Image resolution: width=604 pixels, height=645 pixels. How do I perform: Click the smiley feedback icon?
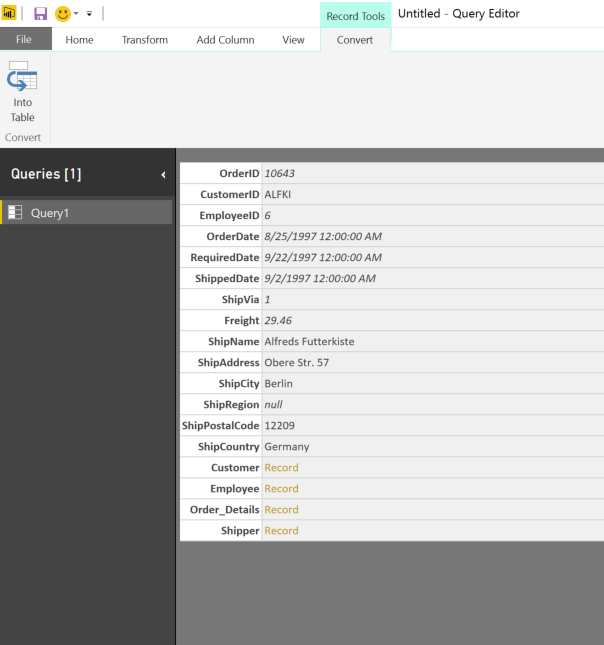pyautogui.click(x=63, y=14)
